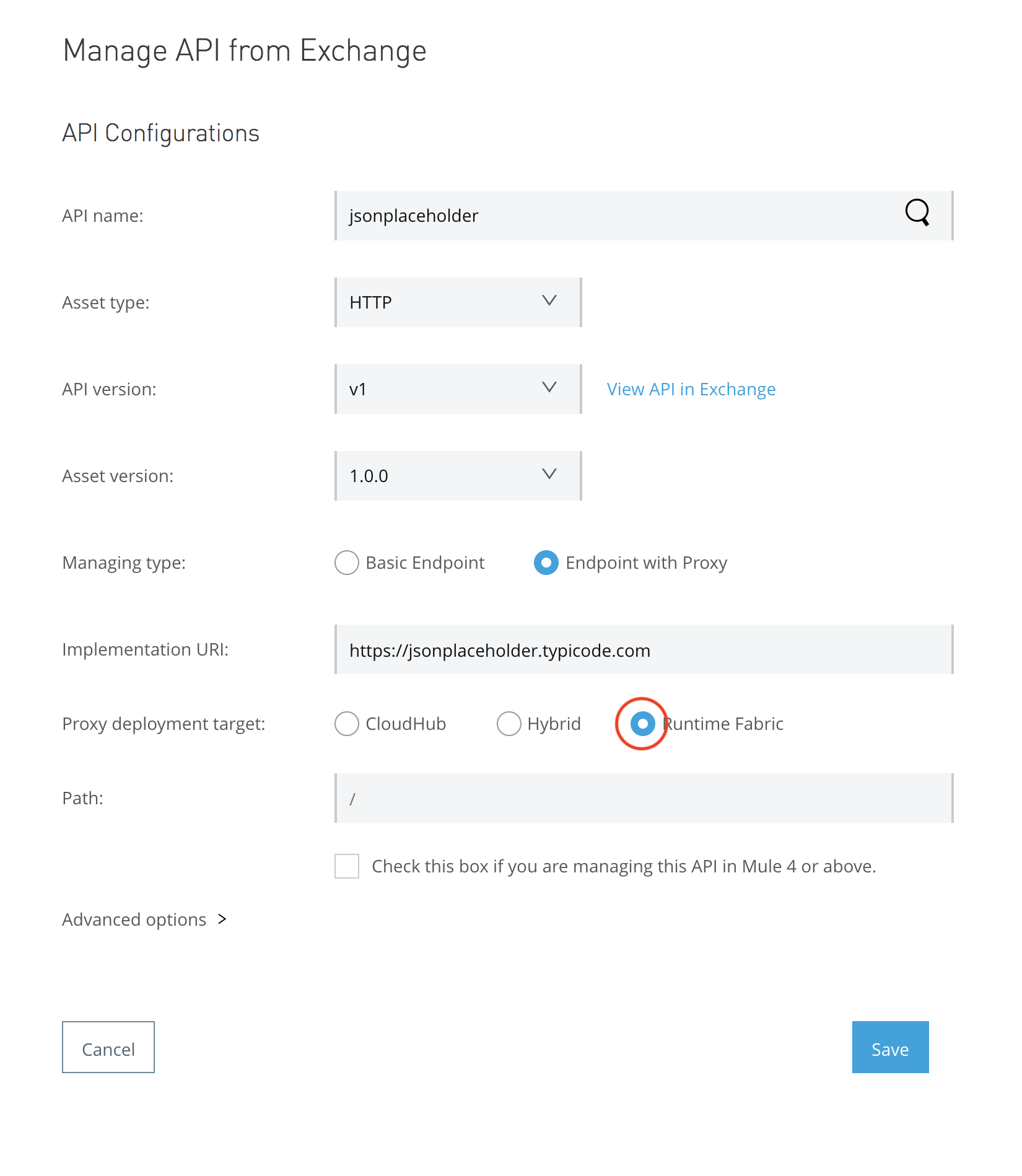Click the search magnifier in API name field
The width and height of the screenshot is (1022, 1176).
point(917,213)
